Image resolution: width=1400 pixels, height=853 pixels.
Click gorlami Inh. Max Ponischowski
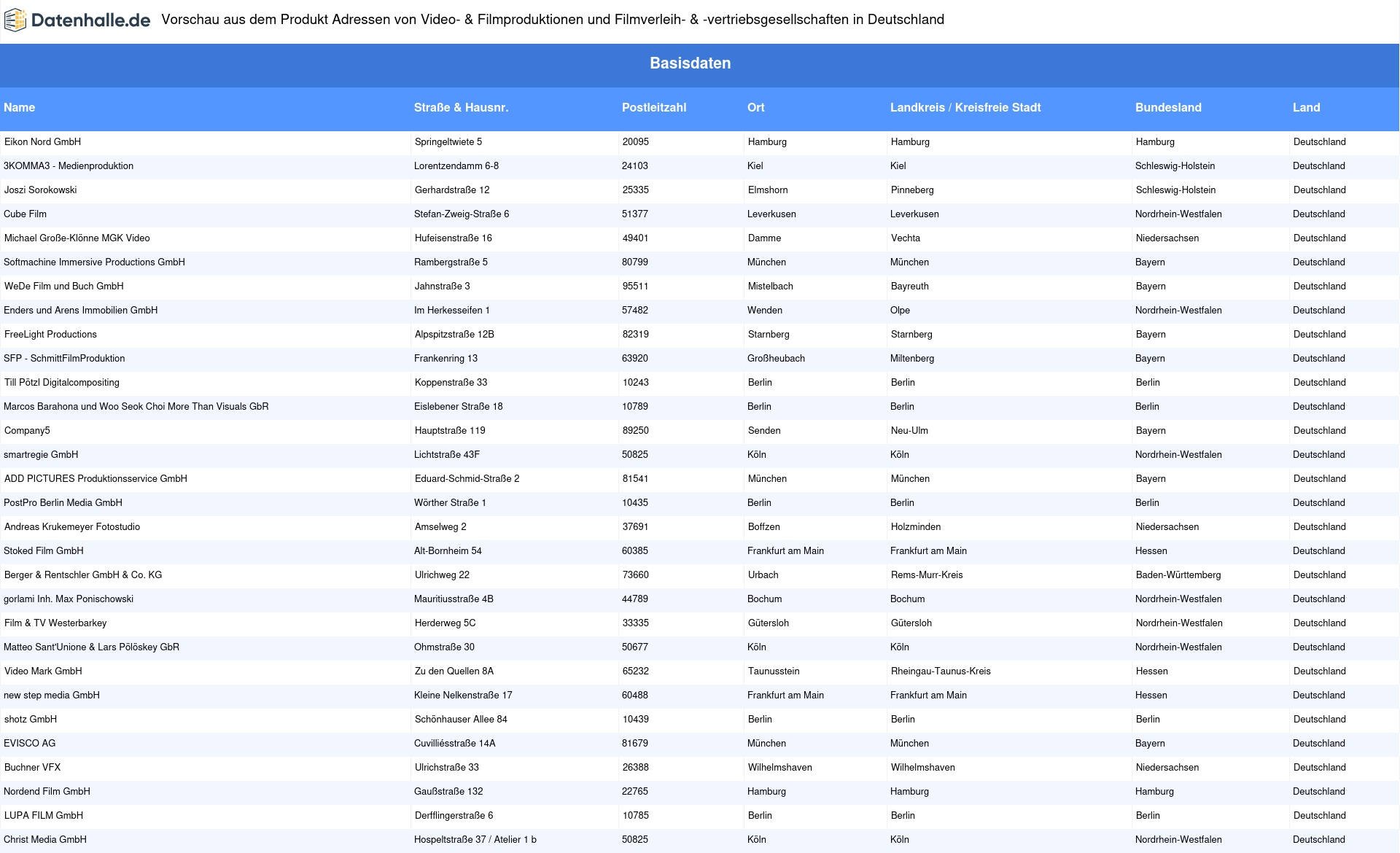(69, 599)
